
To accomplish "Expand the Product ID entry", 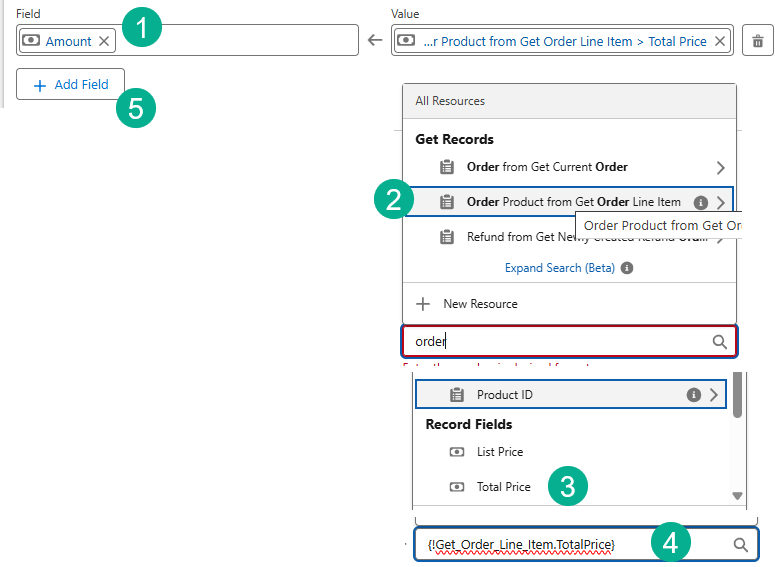I will tap(714, 395).
